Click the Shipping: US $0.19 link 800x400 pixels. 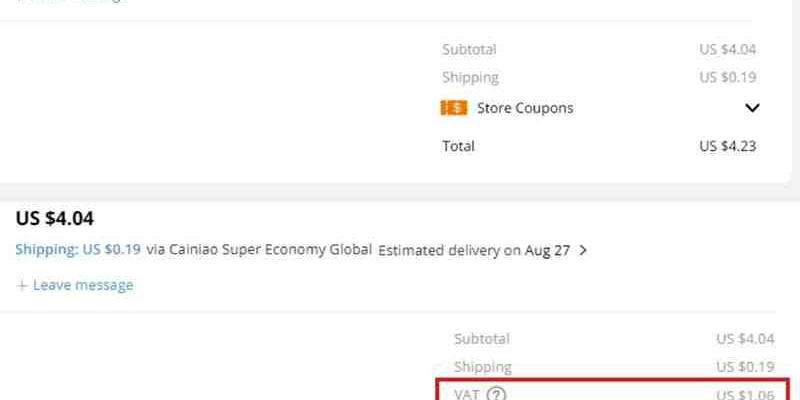point(78,249)
